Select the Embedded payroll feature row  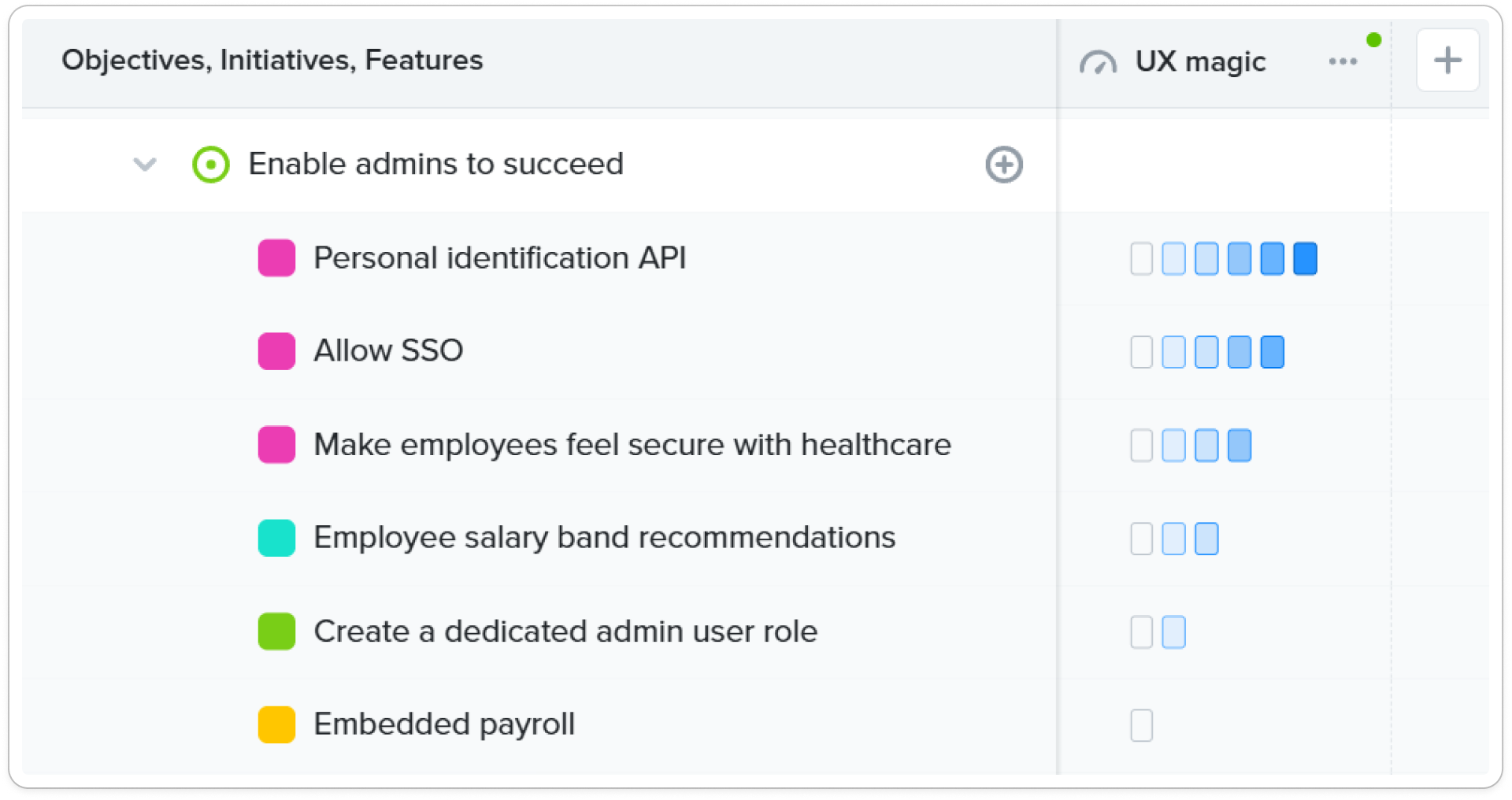539,725
